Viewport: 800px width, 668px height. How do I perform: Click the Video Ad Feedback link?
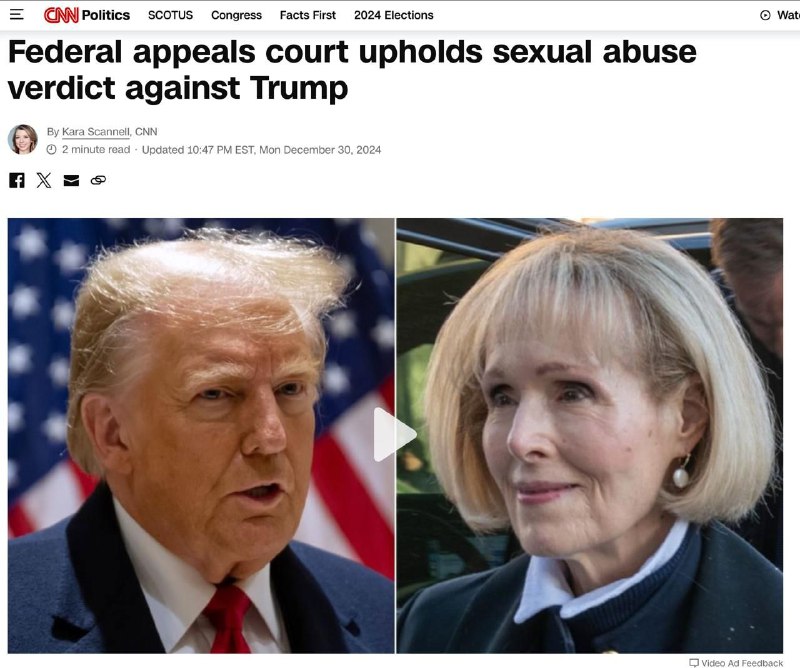[742, 663]
